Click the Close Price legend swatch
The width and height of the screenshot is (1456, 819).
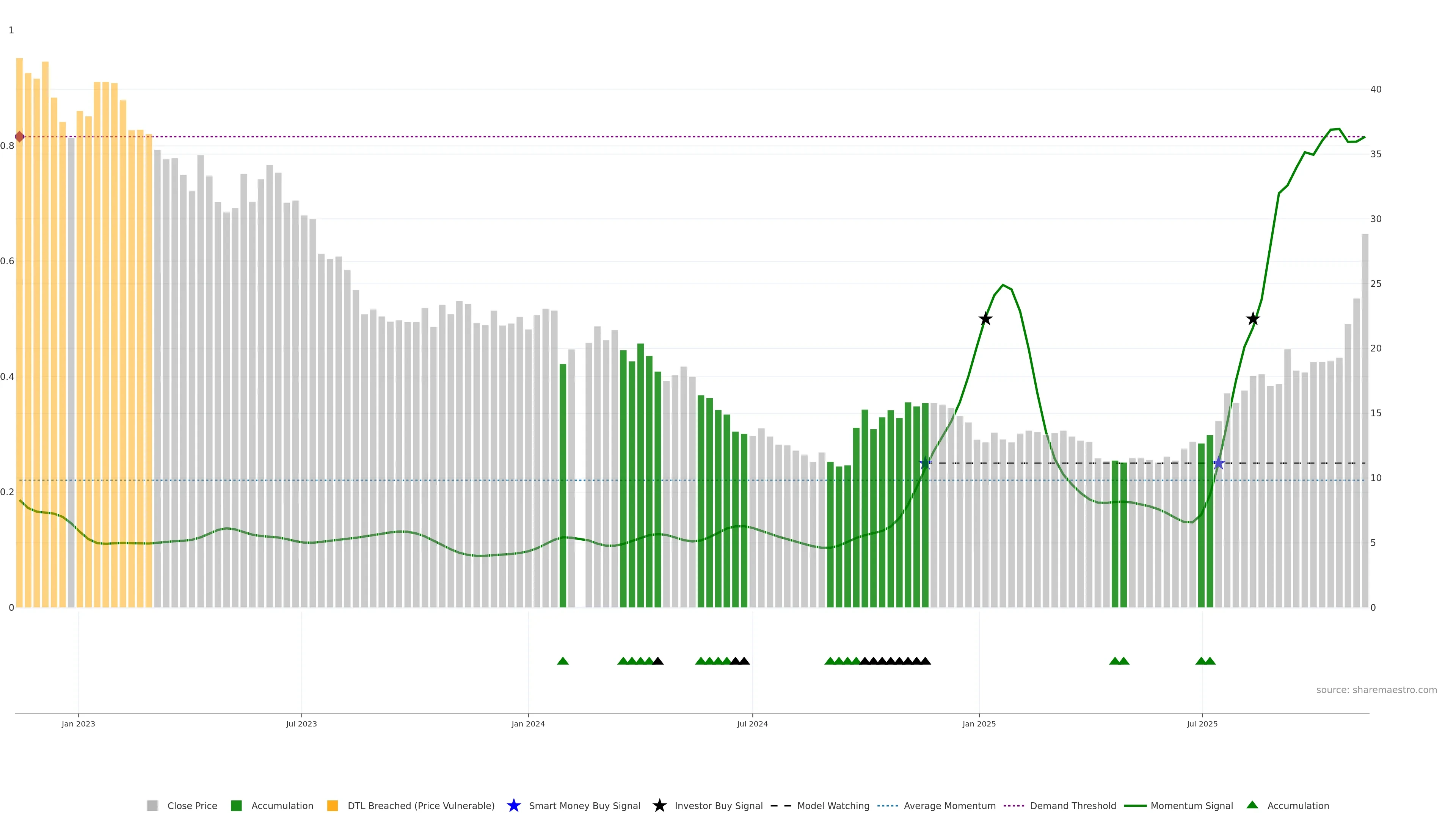click(152, 805)
